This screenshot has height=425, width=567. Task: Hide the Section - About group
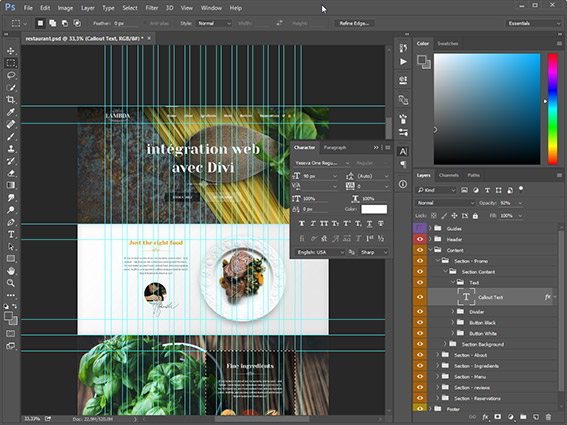420,355
